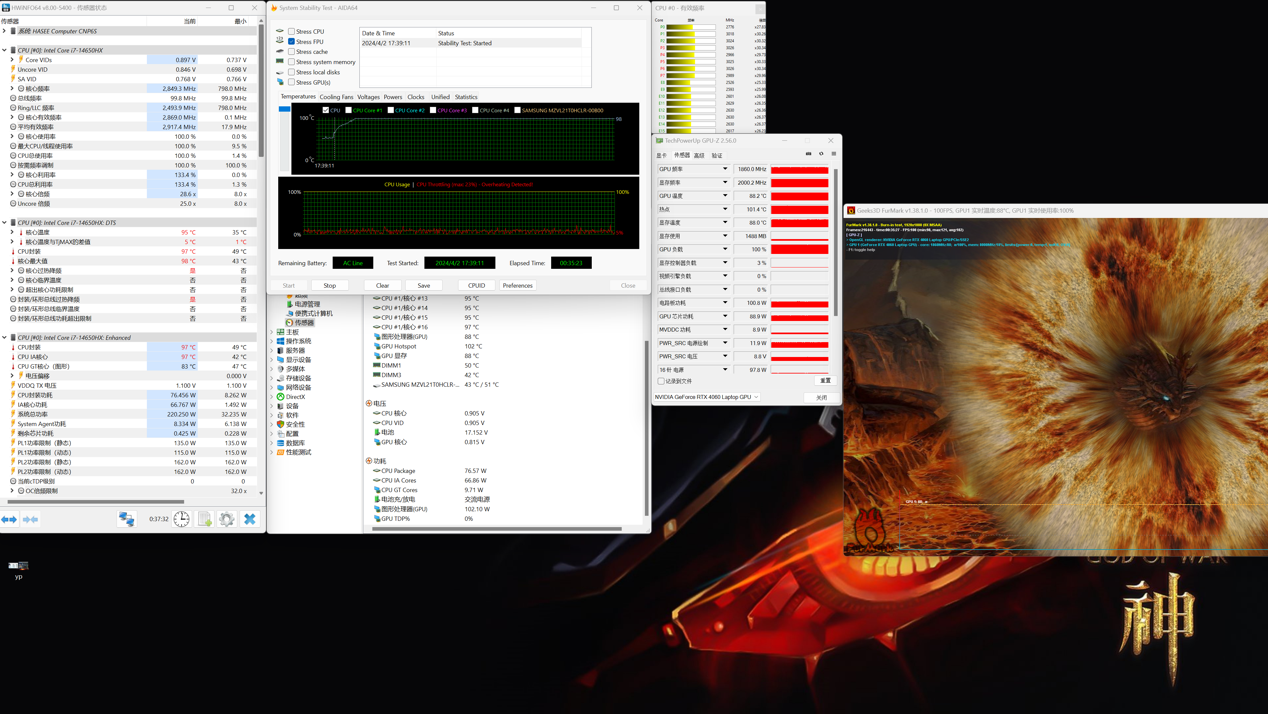
Task: Switch to the Cooling Fans tab
Action: tap(336, 97)
